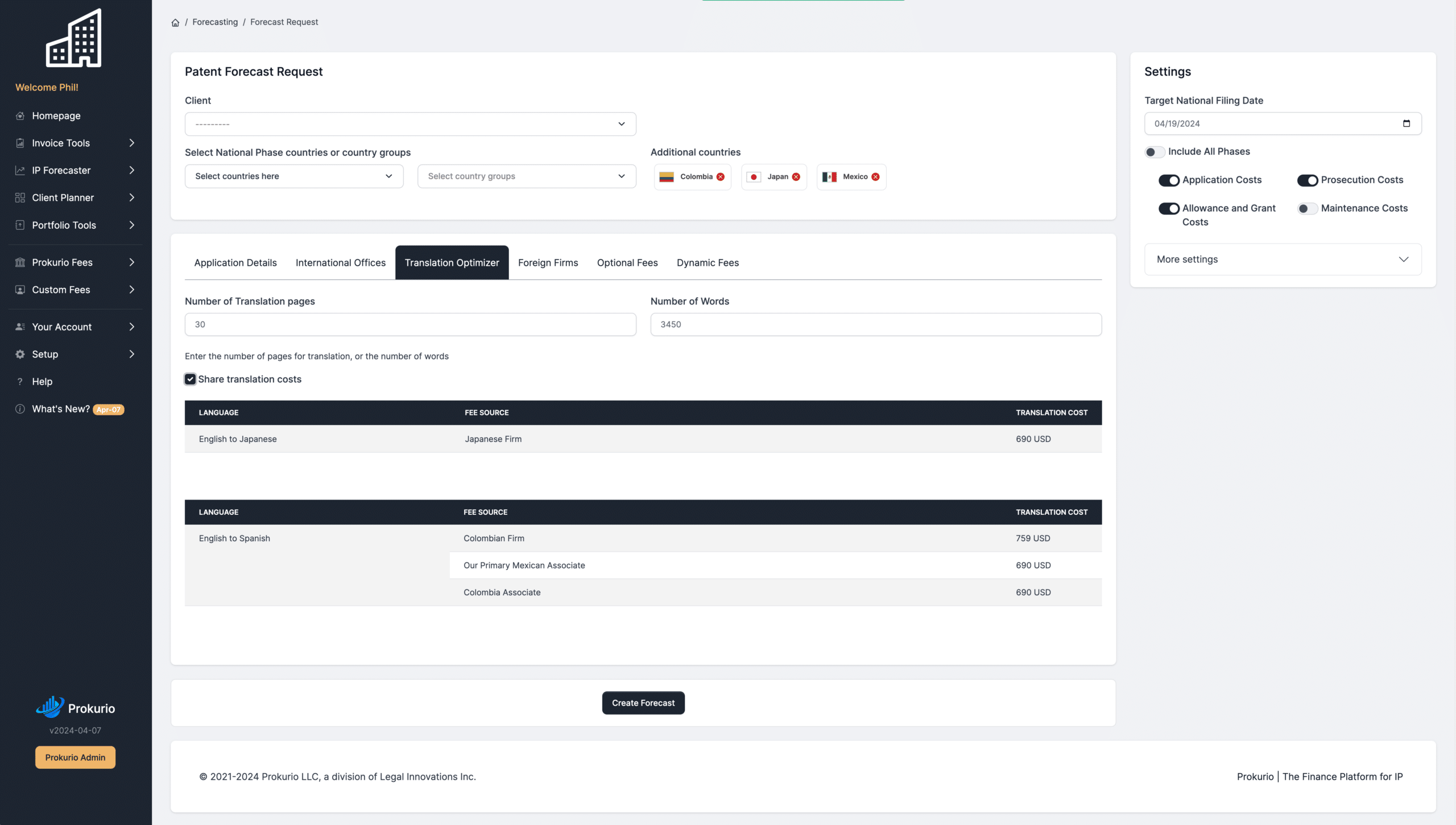Expand Client Planner submenu chevron
Screen dimensions: 1456x825
tap(132, 198)
